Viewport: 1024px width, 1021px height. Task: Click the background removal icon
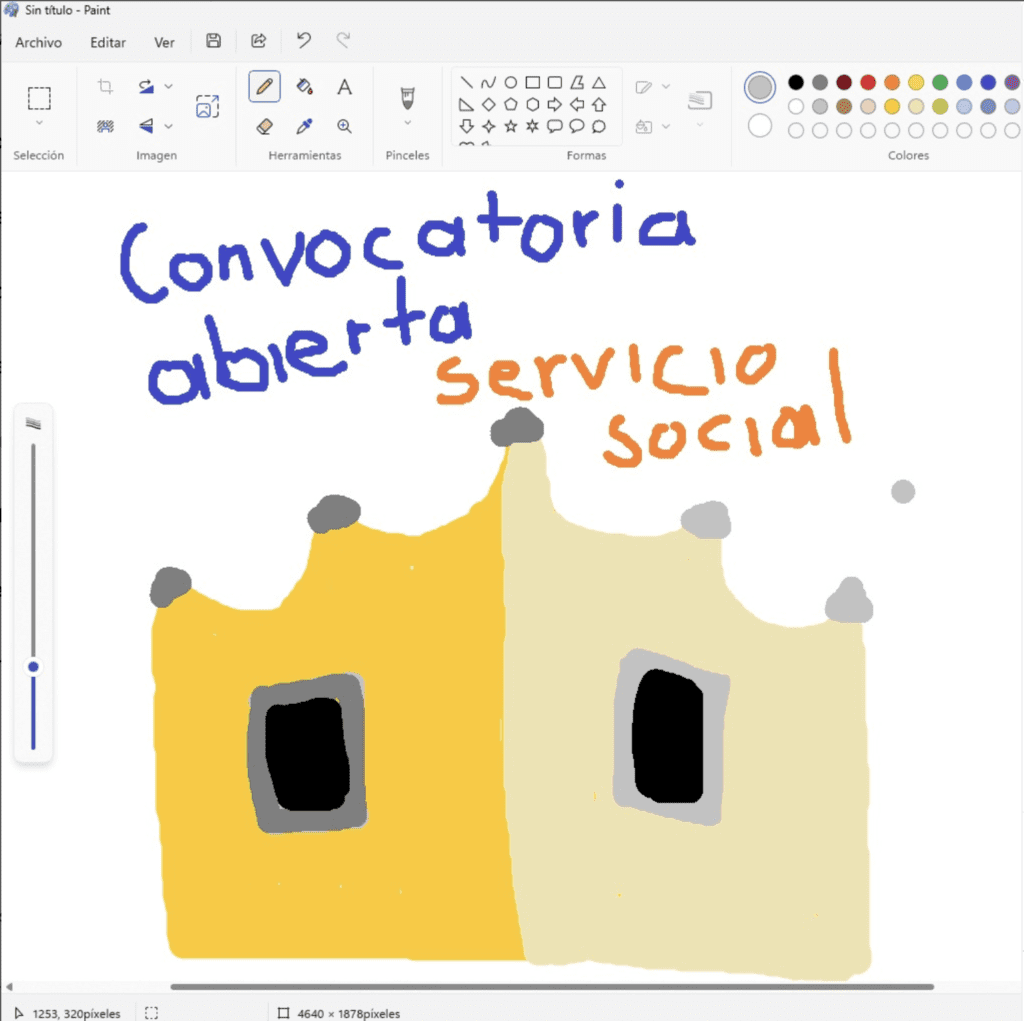(x=105, y=126)
